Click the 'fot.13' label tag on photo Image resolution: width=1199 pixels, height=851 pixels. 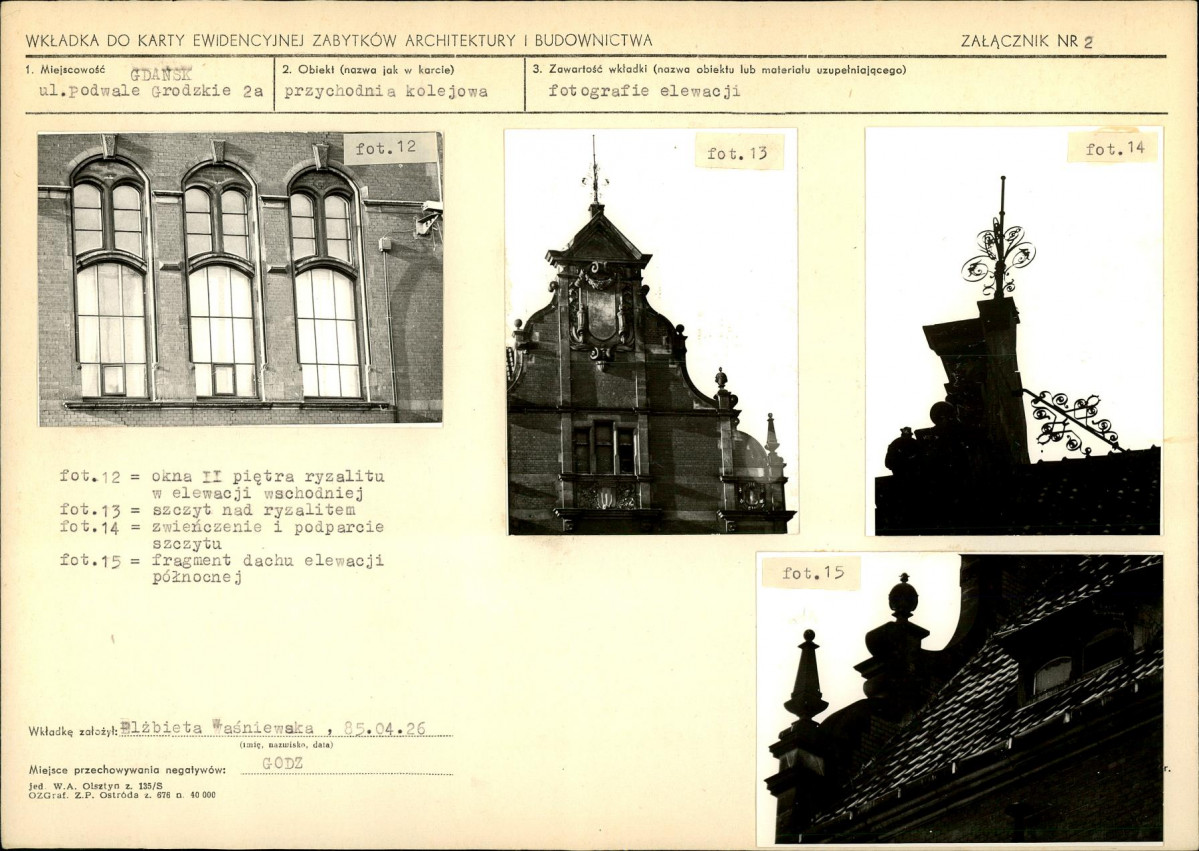(739, 153)
